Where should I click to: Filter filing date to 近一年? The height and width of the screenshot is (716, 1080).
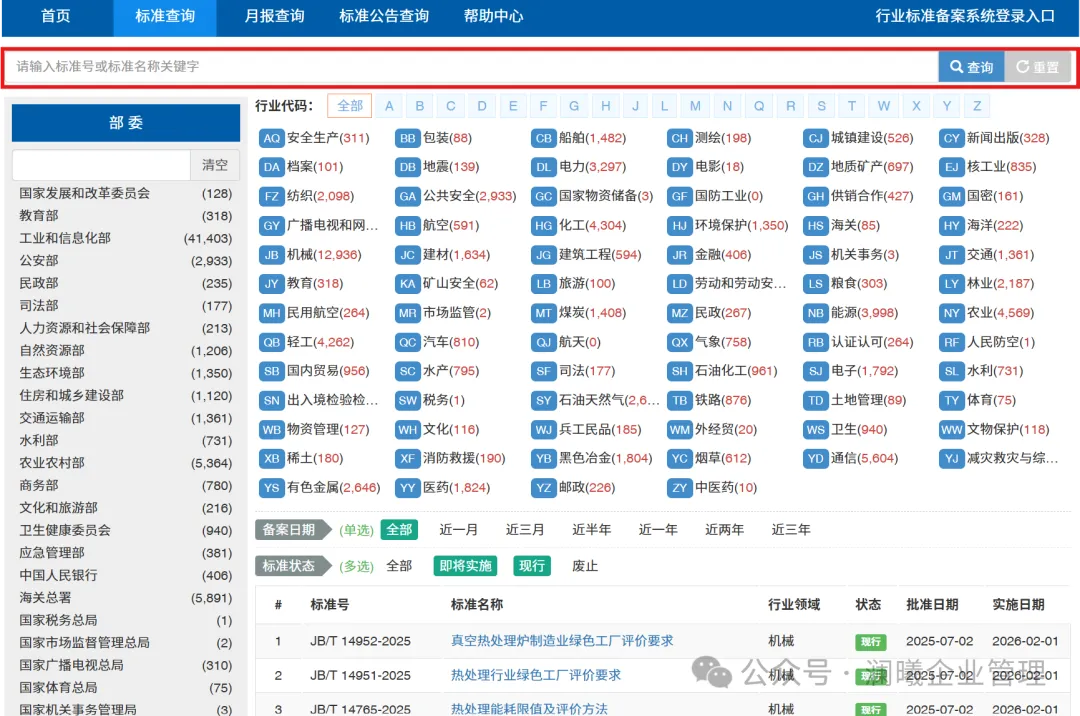(x=658, y=529)
